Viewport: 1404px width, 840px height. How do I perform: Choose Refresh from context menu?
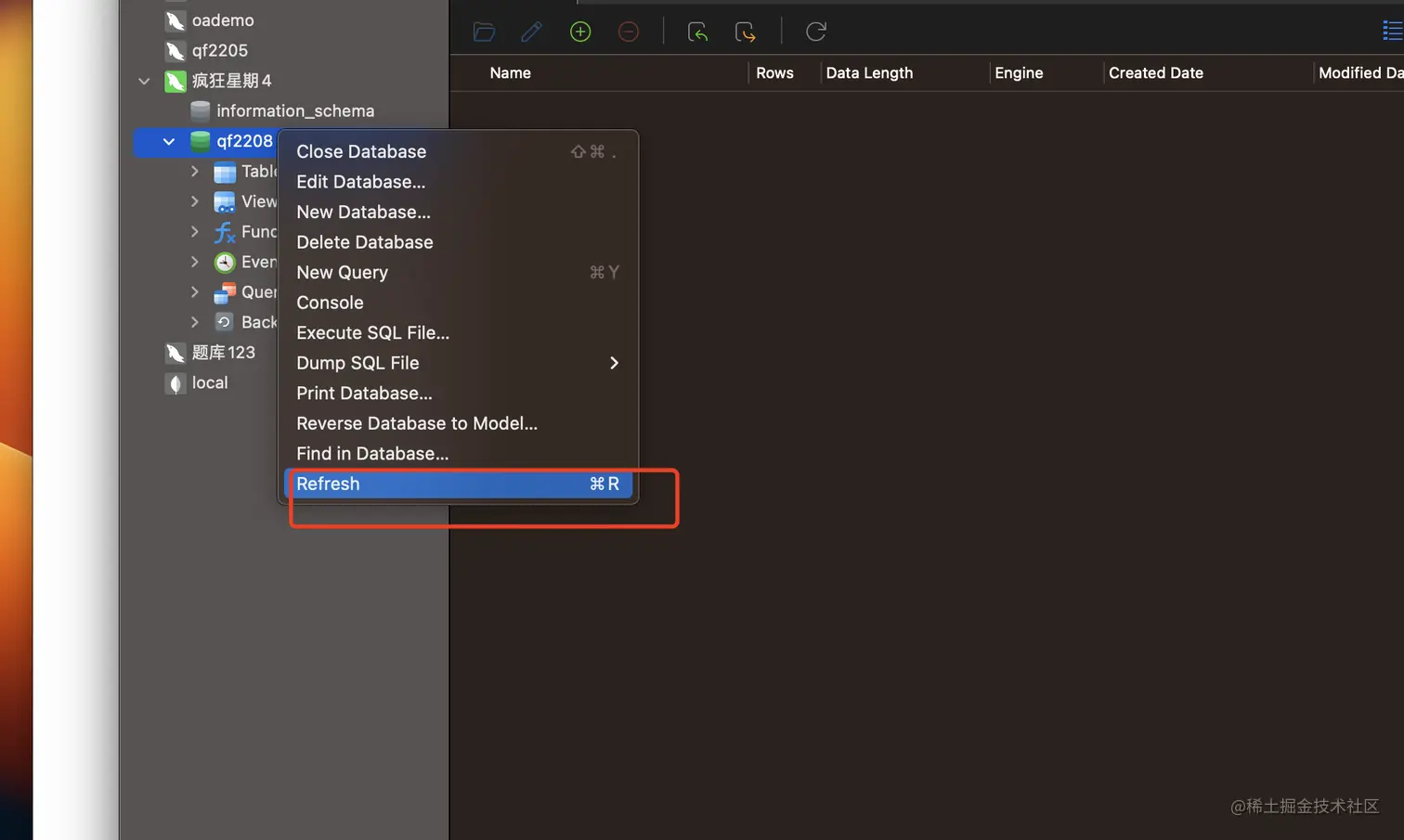(x=458, y=484)
